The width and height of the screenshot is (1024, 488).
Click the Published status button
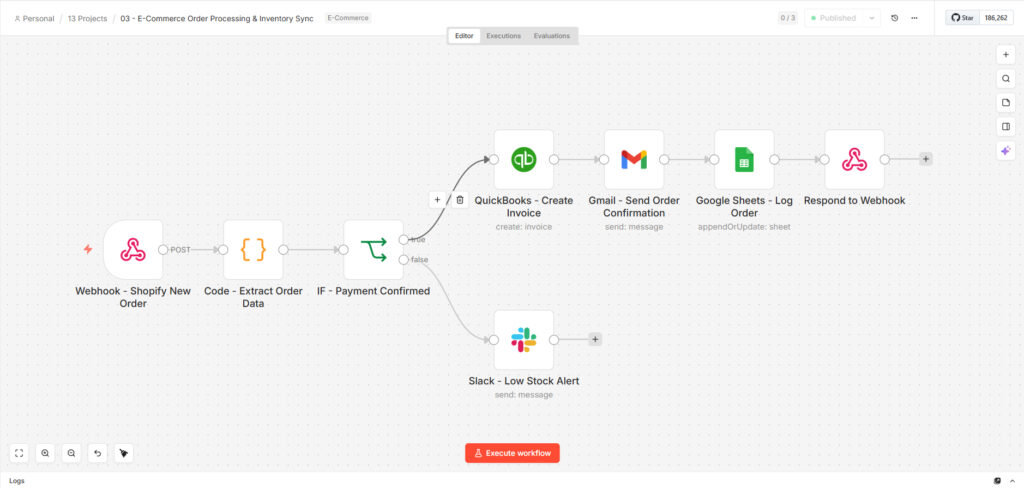[x=834, y=18]
